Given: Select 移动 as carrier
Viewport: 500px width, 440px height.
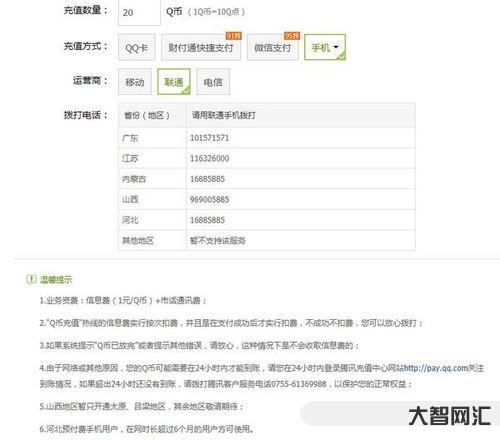Looking at the screenshot, I should pos(135,82).
